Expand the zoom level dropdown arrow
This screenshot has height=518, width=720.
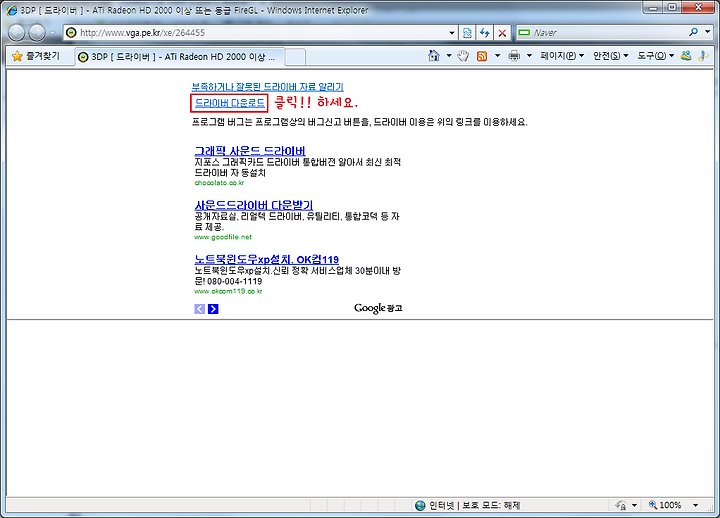(x=696, y=505)
